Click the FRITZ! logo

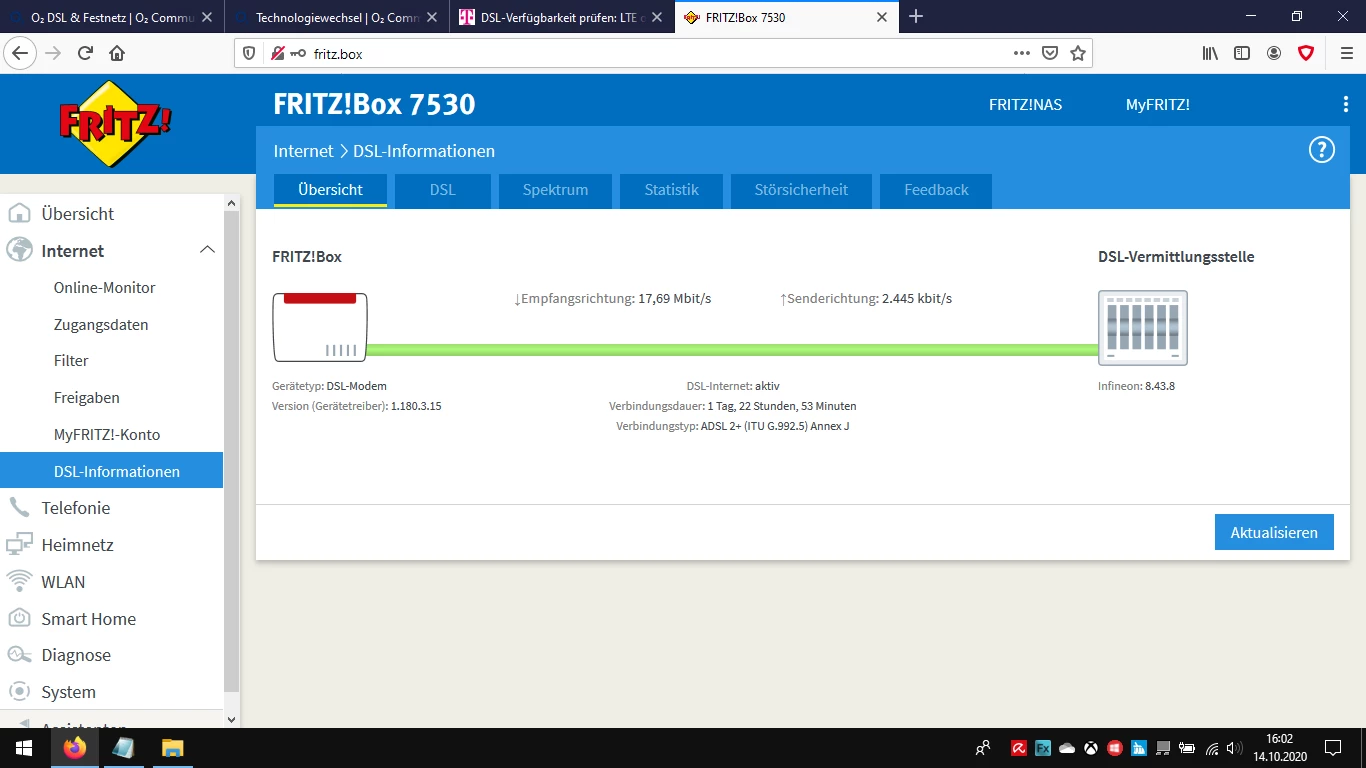tap(115, 124)
